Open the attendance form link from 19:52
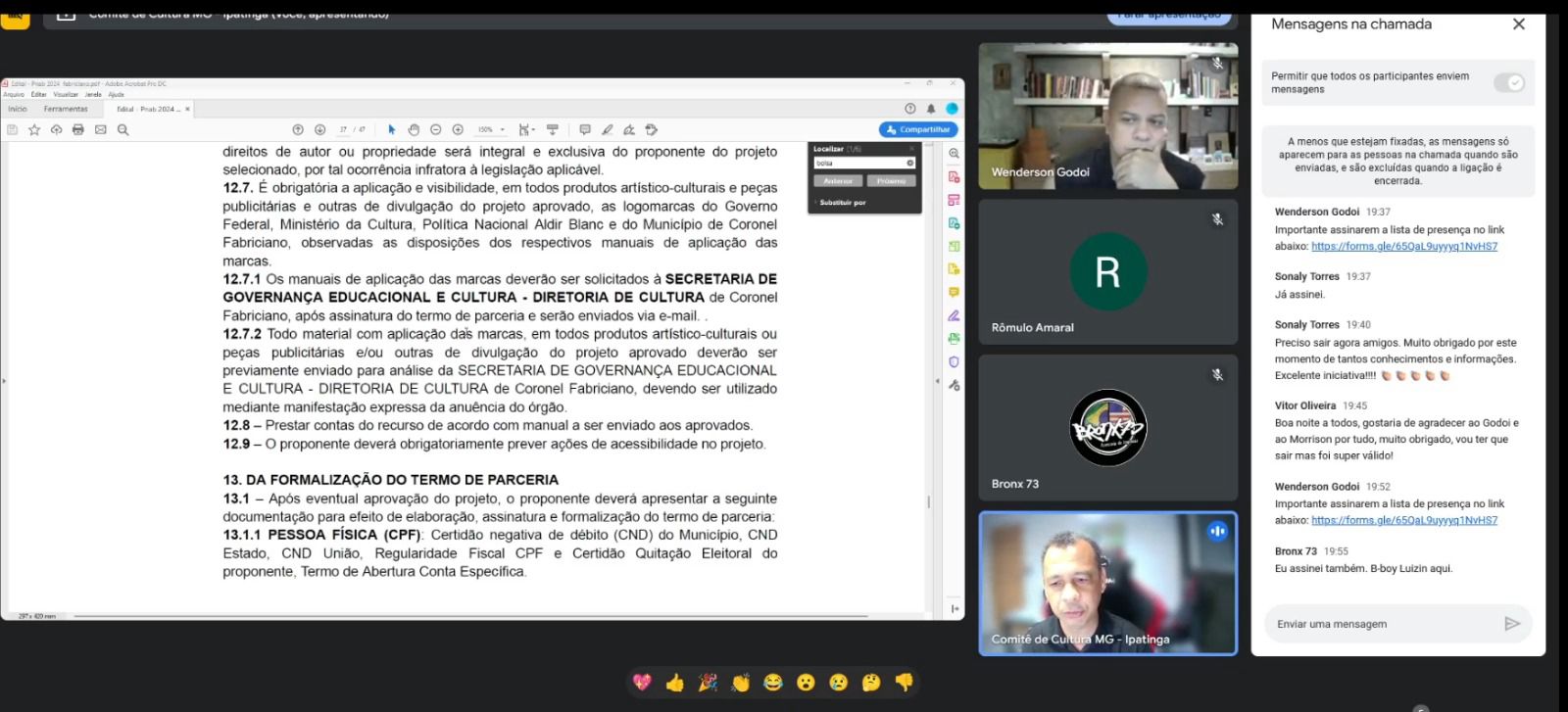This screenshot has height=712, width=1568. point(1403,520)
